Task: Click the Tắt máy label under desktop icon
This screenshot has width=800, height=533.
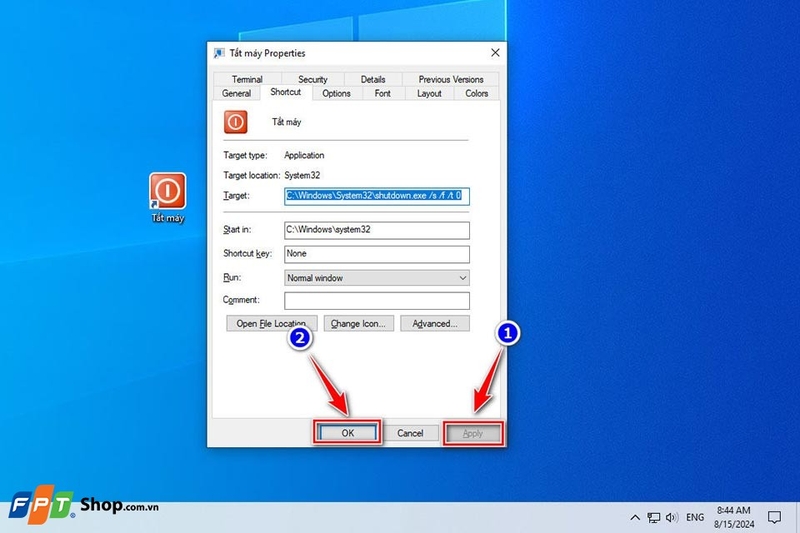Action: [x=168, y=218]
